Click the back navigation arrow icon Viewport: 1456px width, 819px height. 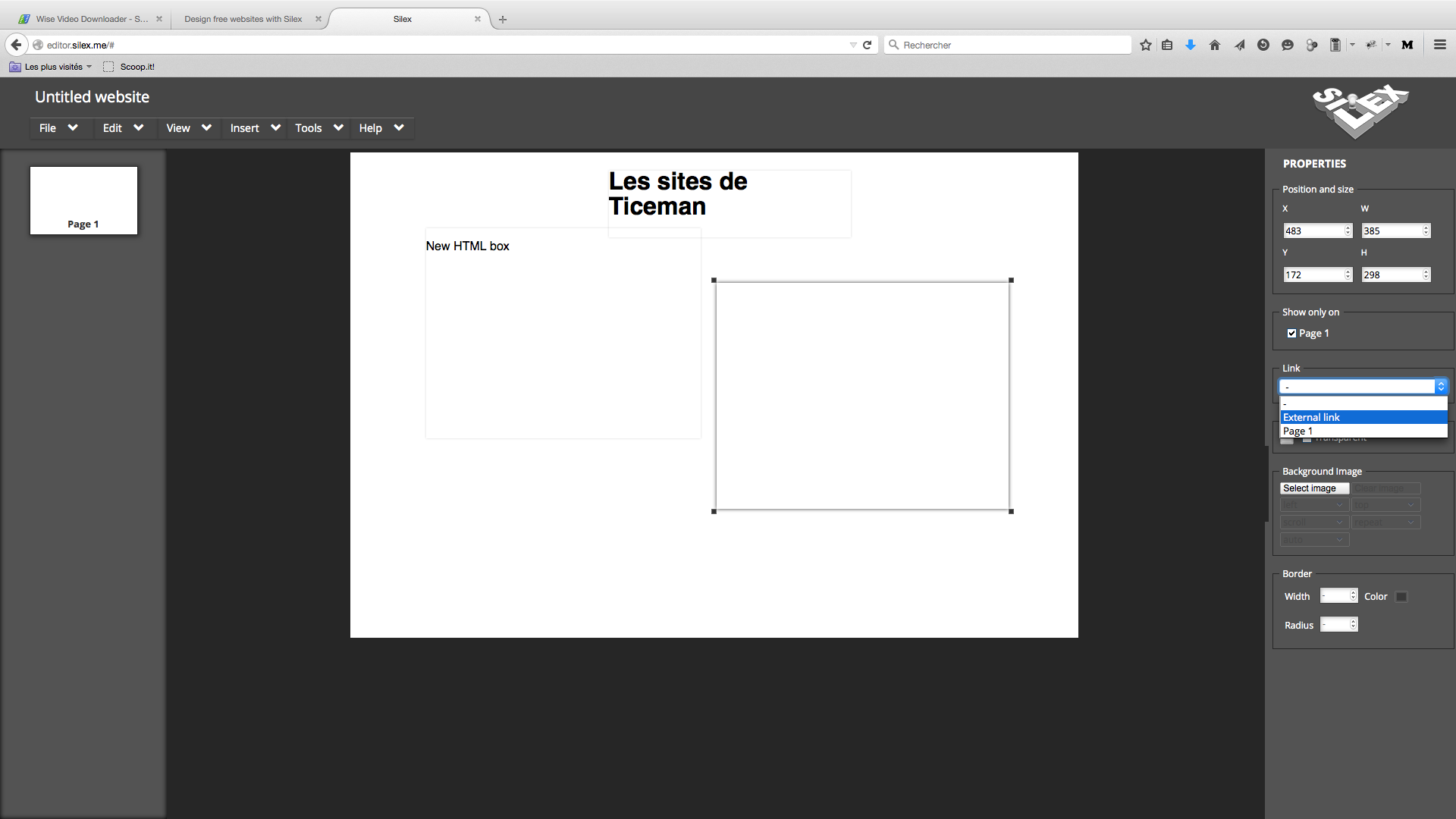point(15,44)
